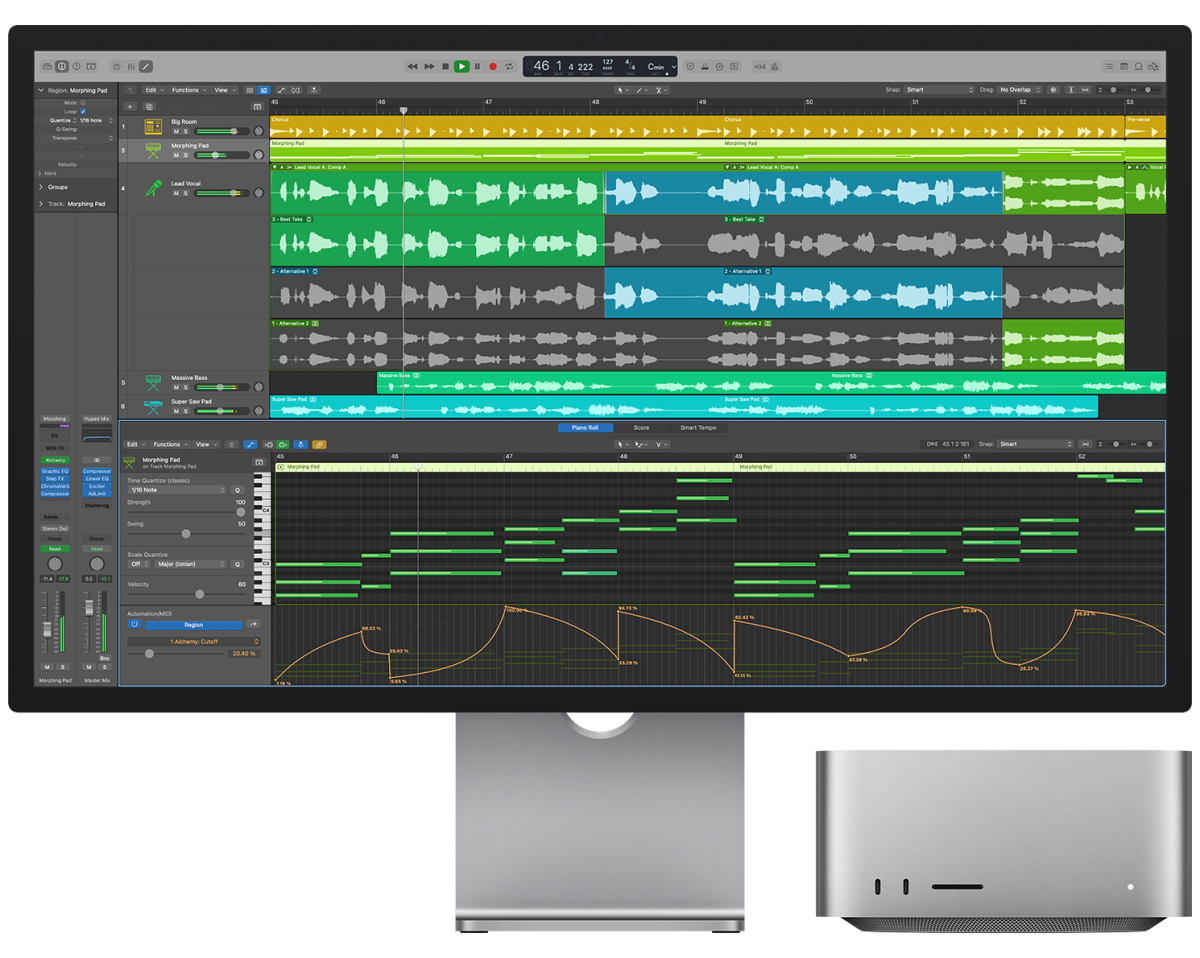The height and width of the screenshot is (958, 1200).
Task: Open the Library from the control bar
Action: pyautogui.click(x=47, y=66)
